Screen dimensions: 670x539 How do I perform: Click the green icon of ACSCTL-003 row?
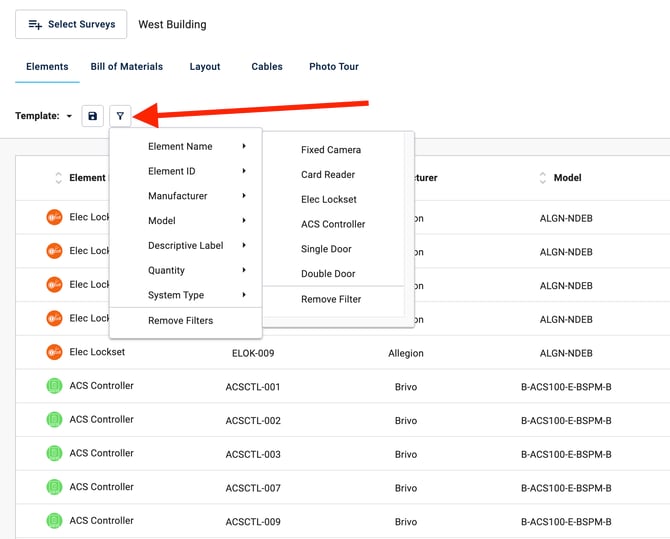click(54, 453)
